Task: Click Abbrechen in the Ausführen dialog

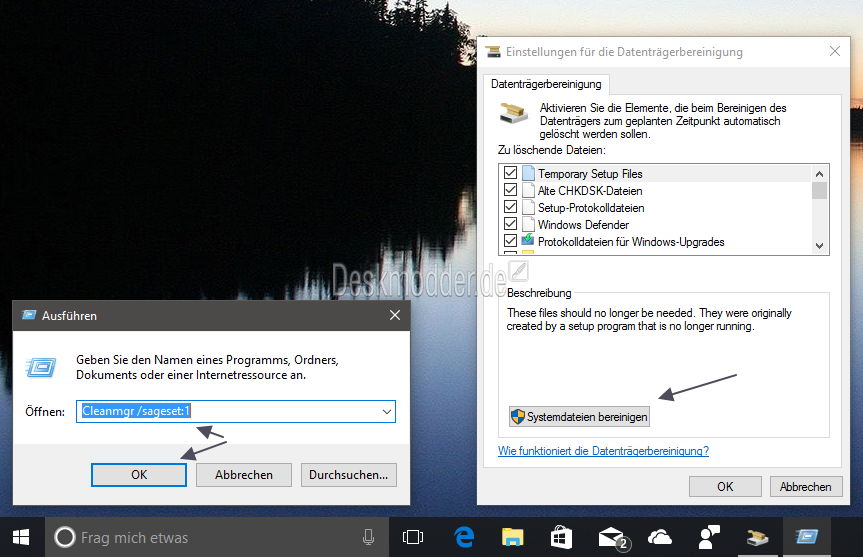Action: [244, 474]
